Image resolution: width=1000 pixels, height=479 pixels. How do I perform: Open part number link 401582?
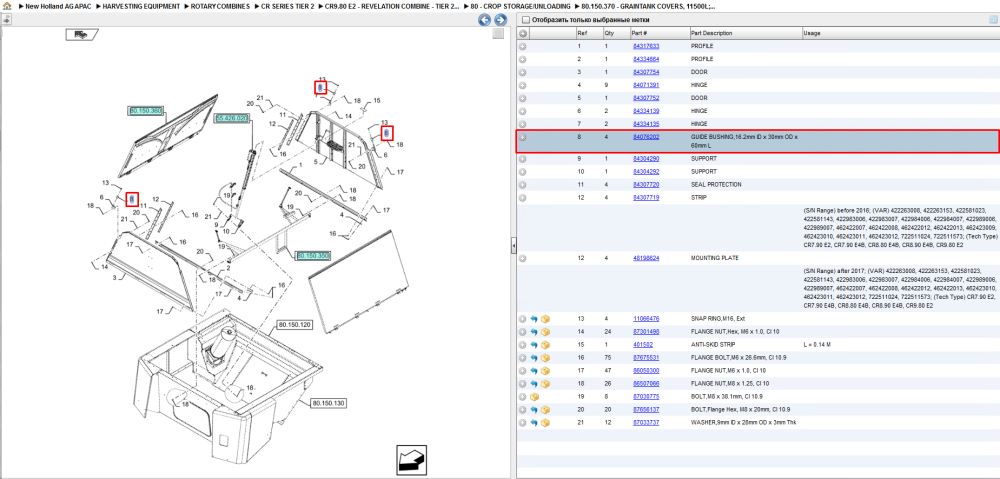click(x=643, y=344)
